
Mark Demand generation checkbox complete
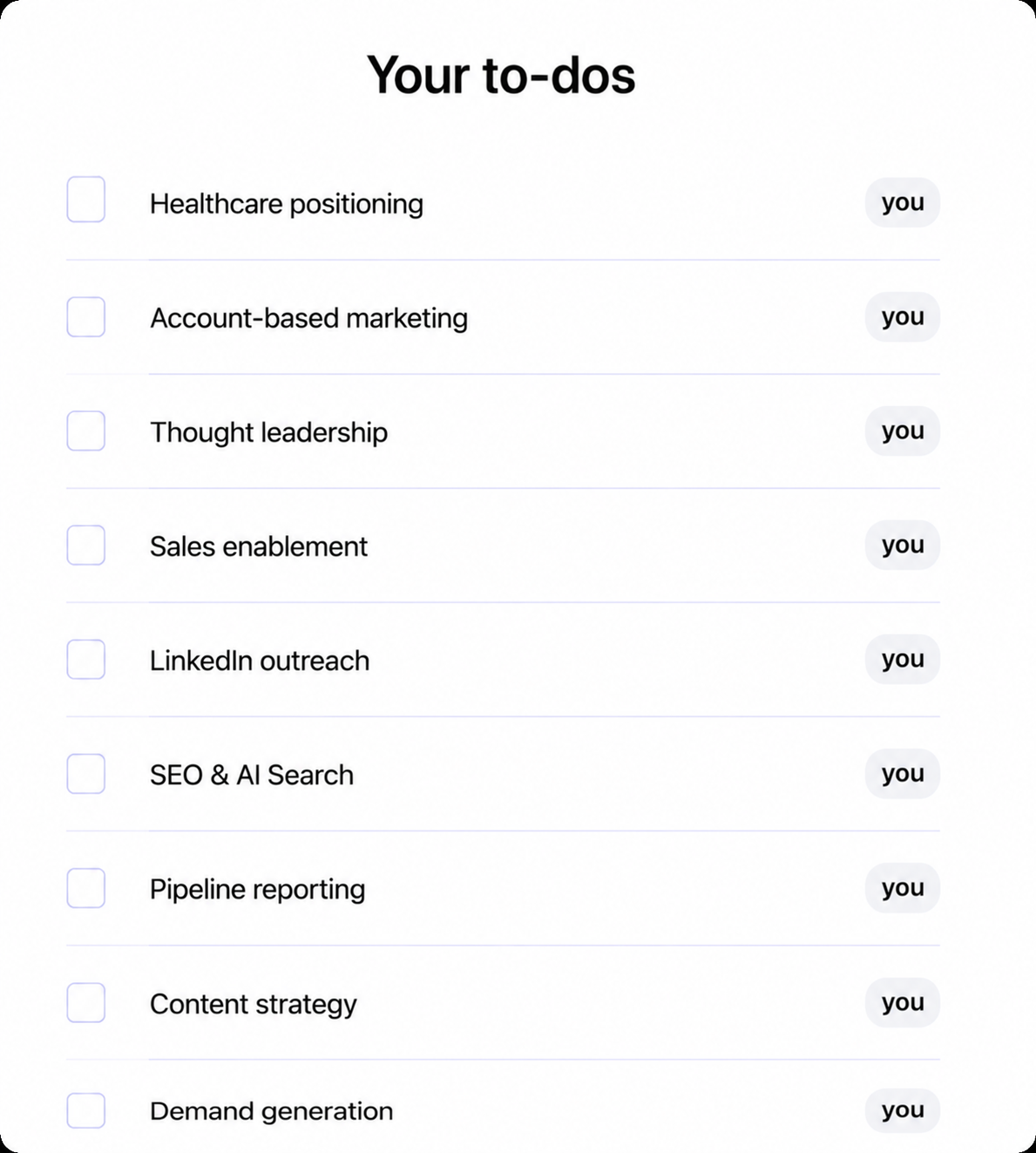(86, 1110)
